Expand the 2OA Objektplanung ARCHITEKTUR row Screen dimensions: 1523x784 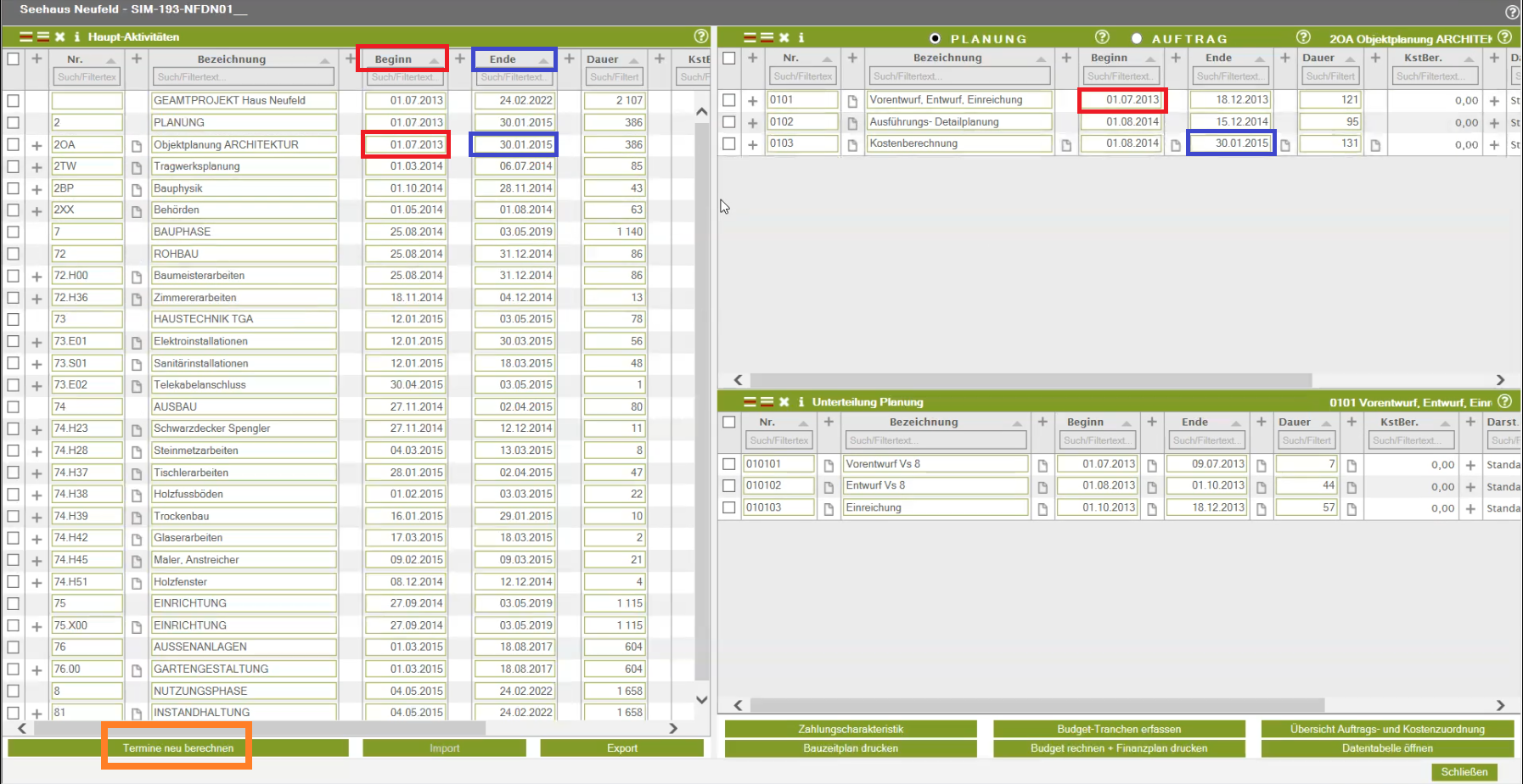(x=37, y=146)
